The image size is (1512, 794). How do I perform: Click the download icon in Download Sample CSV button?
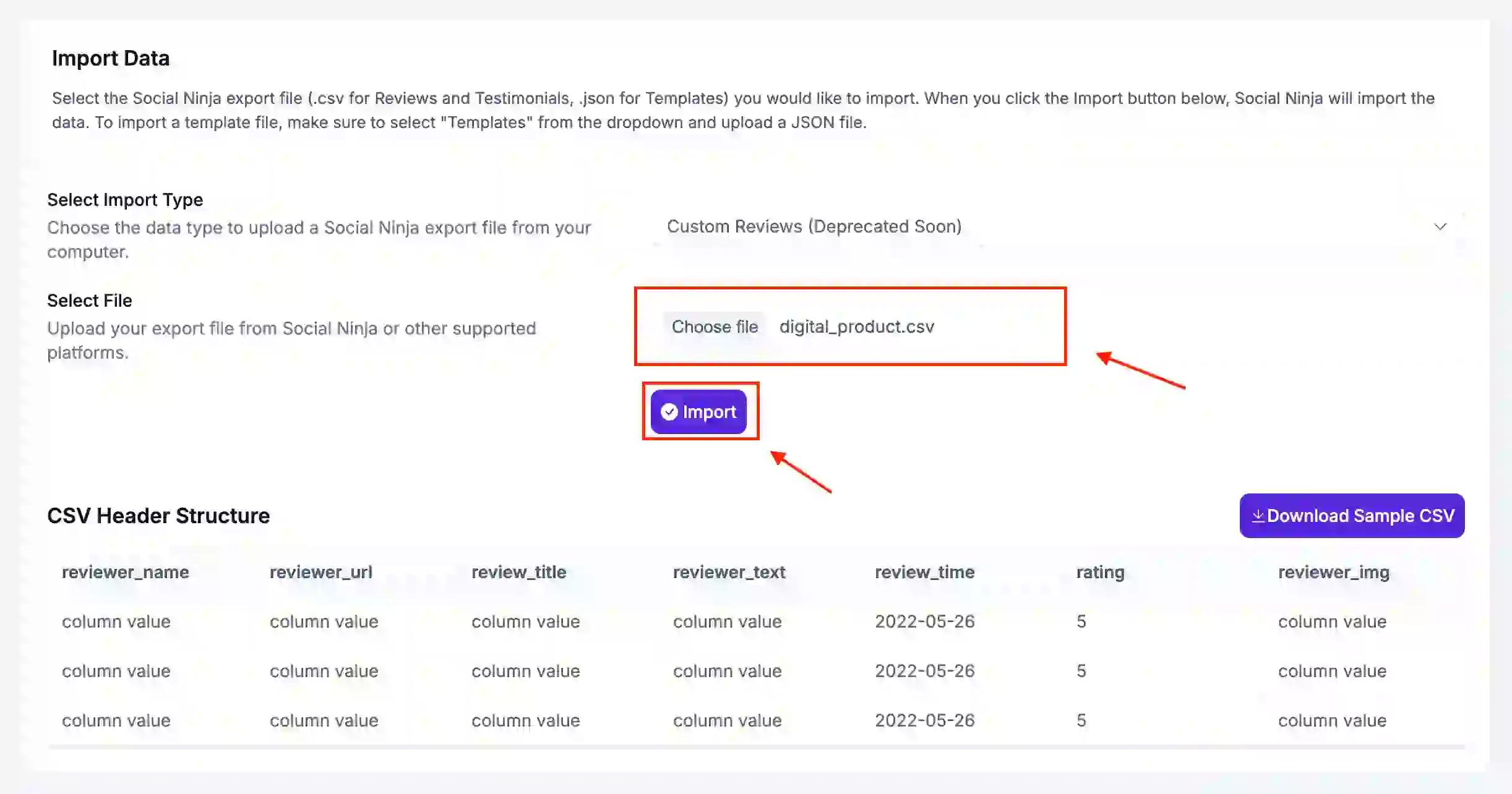pos(1258,515)
